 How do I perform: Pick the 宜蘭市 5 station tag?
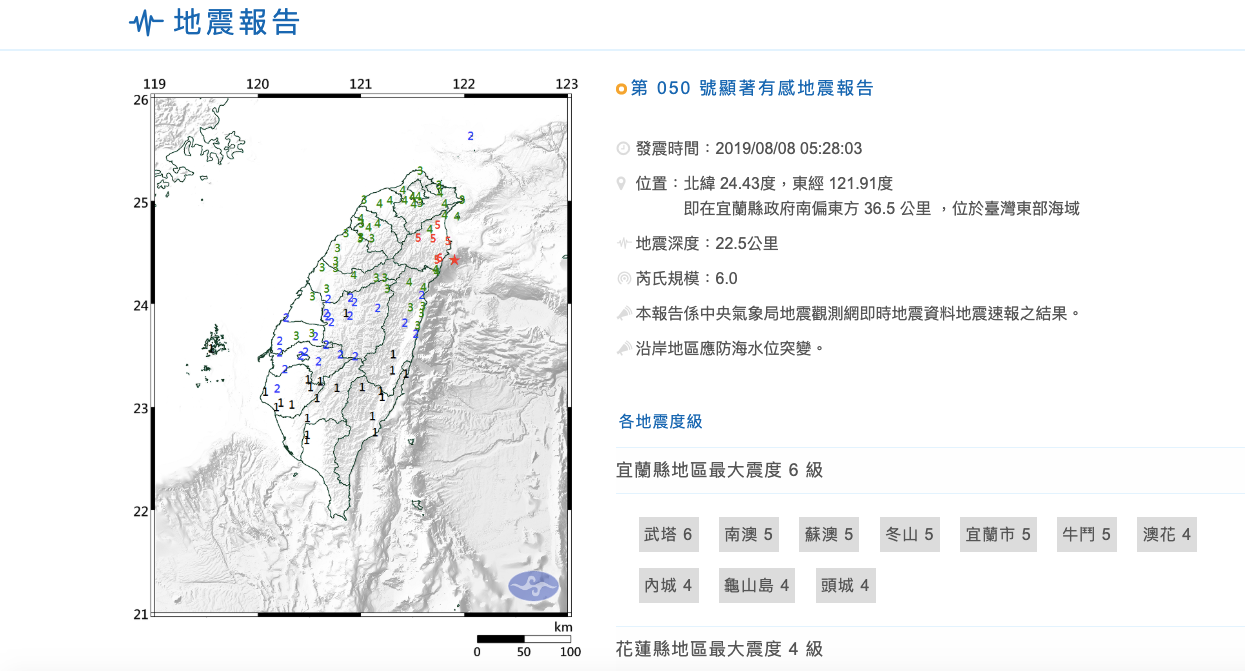click(x=997, y=535)
